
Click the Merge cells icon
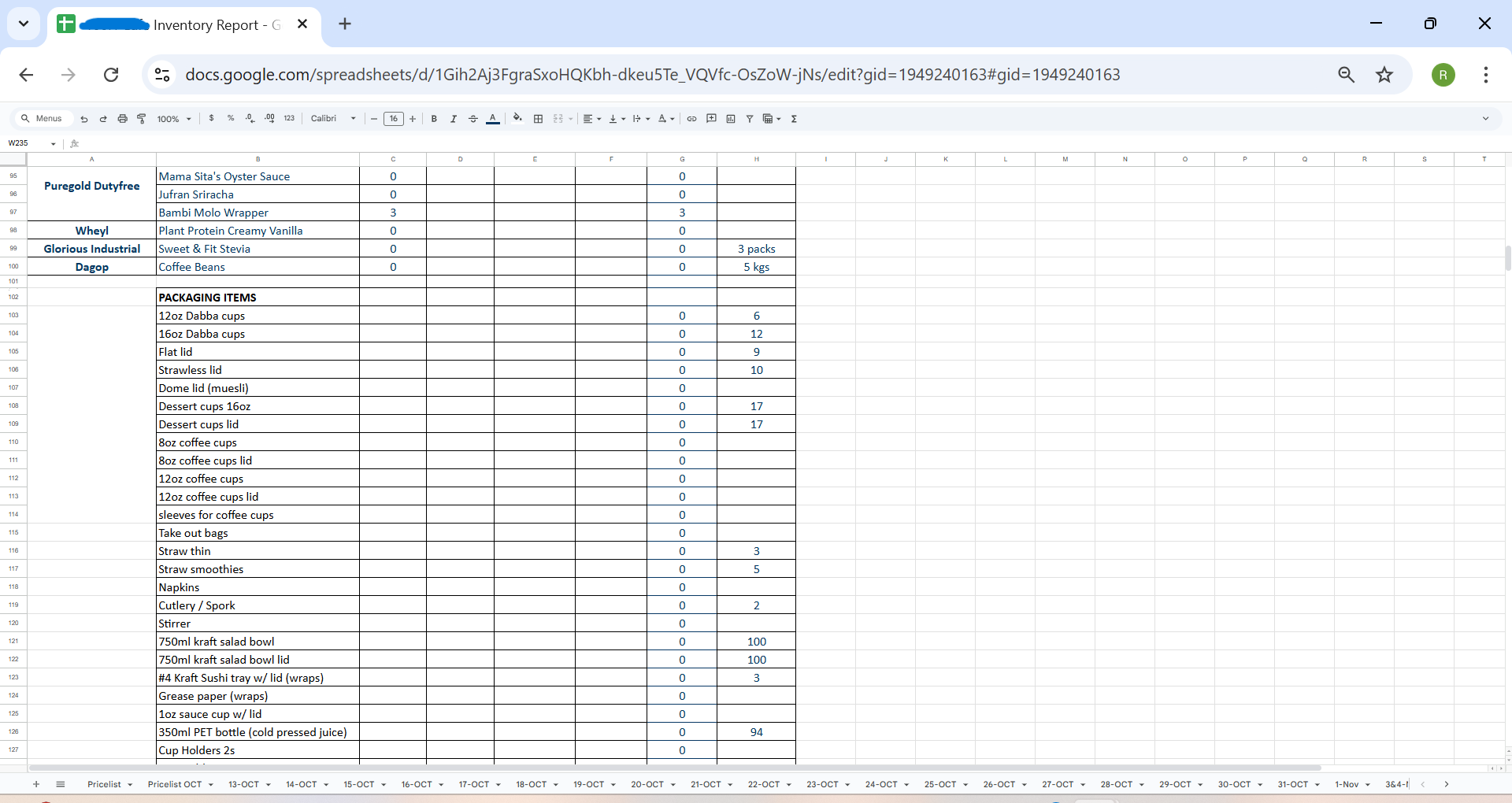click(558, 119)
